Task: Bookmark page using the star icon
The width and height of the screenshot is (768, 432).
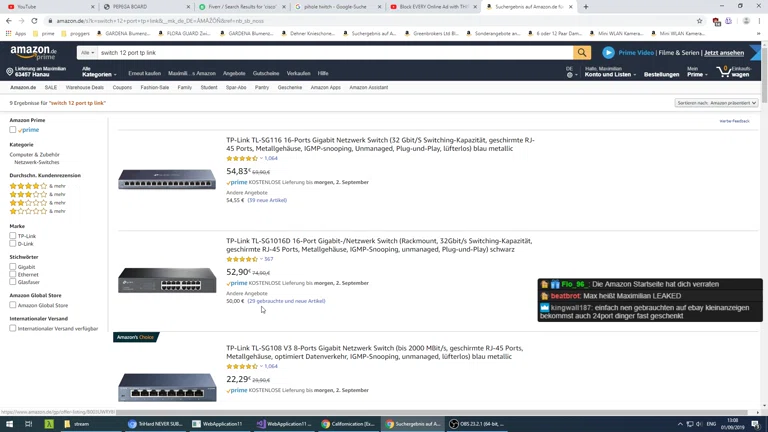Action: 700,20
